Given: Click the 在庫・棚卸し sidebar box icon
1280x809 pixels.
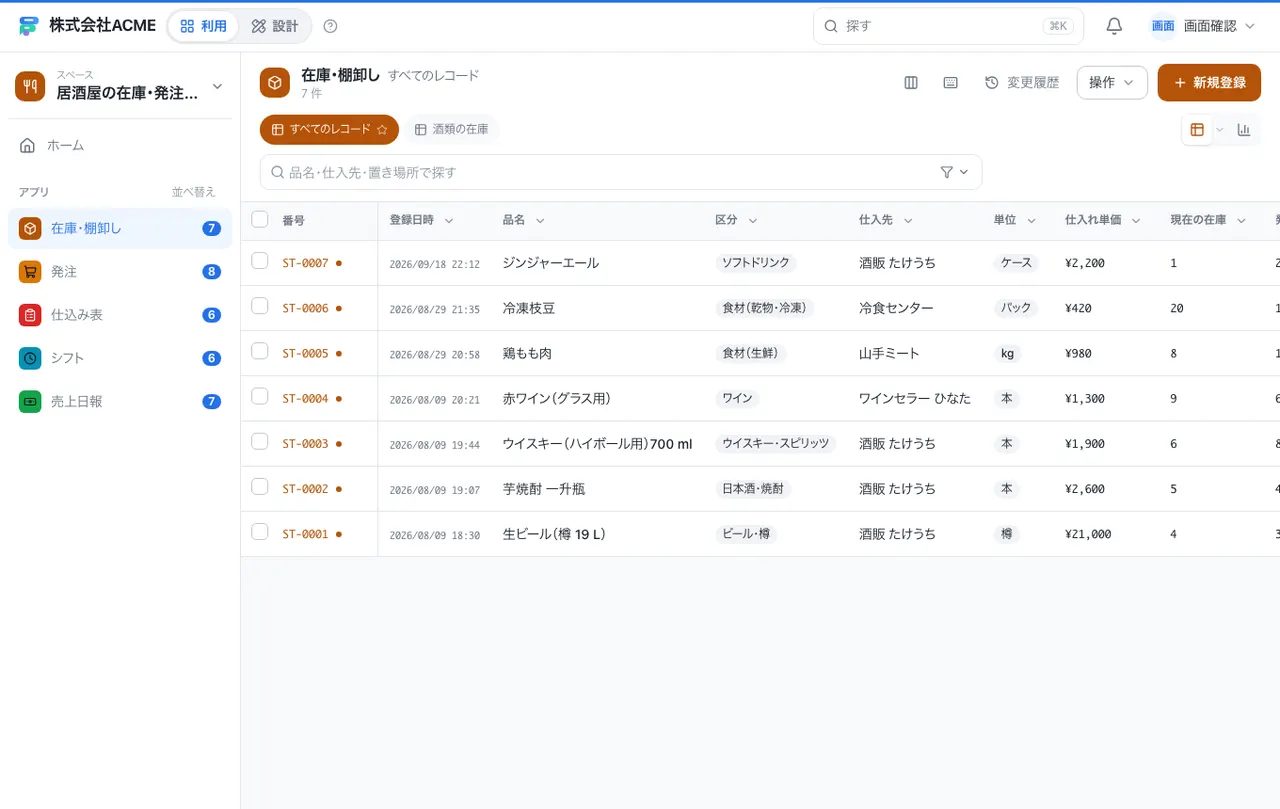Looking at the screenshot, I should (x=30, y=228).
